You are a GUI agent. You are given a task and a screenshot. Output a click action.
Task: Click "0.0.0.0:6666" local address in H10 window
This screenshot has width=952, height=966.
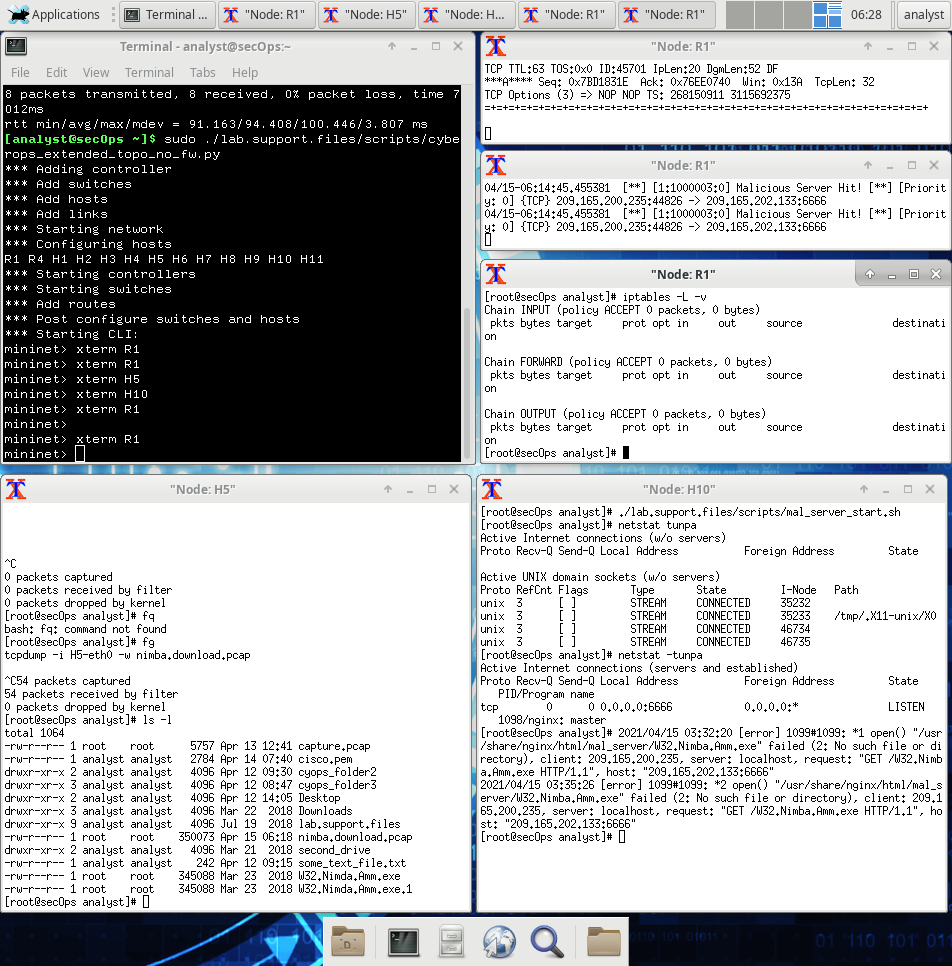tap(637, 707)
